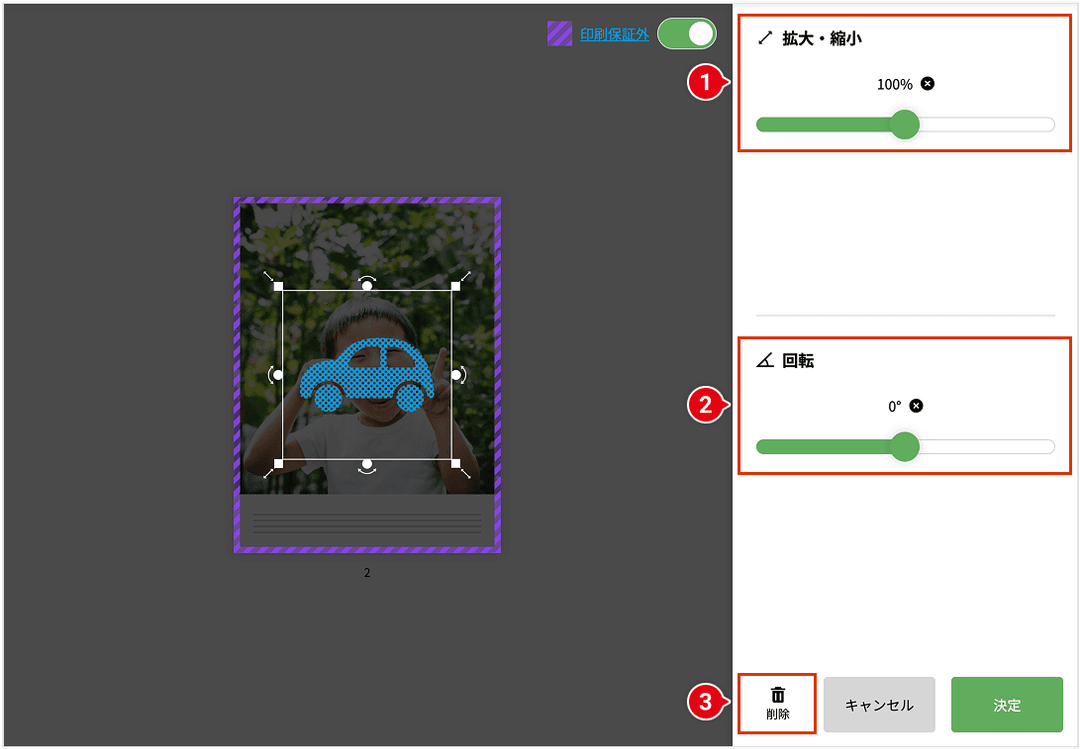This screenshot has height=749, width=1080.
Task: Open the 印刷保証外 link
Action: [x=614, y=35]
